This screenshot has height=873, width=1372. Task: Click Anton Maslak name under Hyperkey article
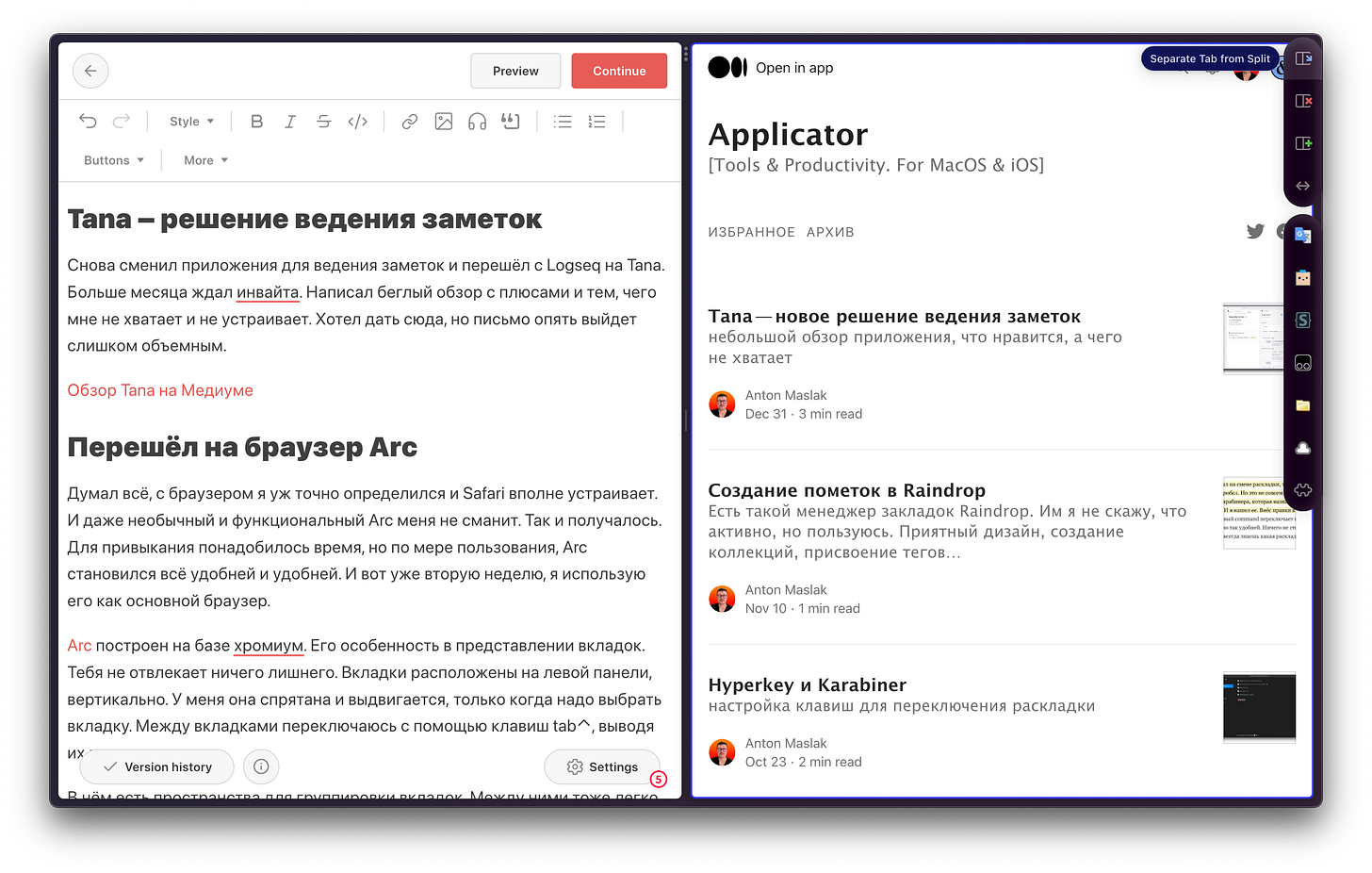pos(786,744)
